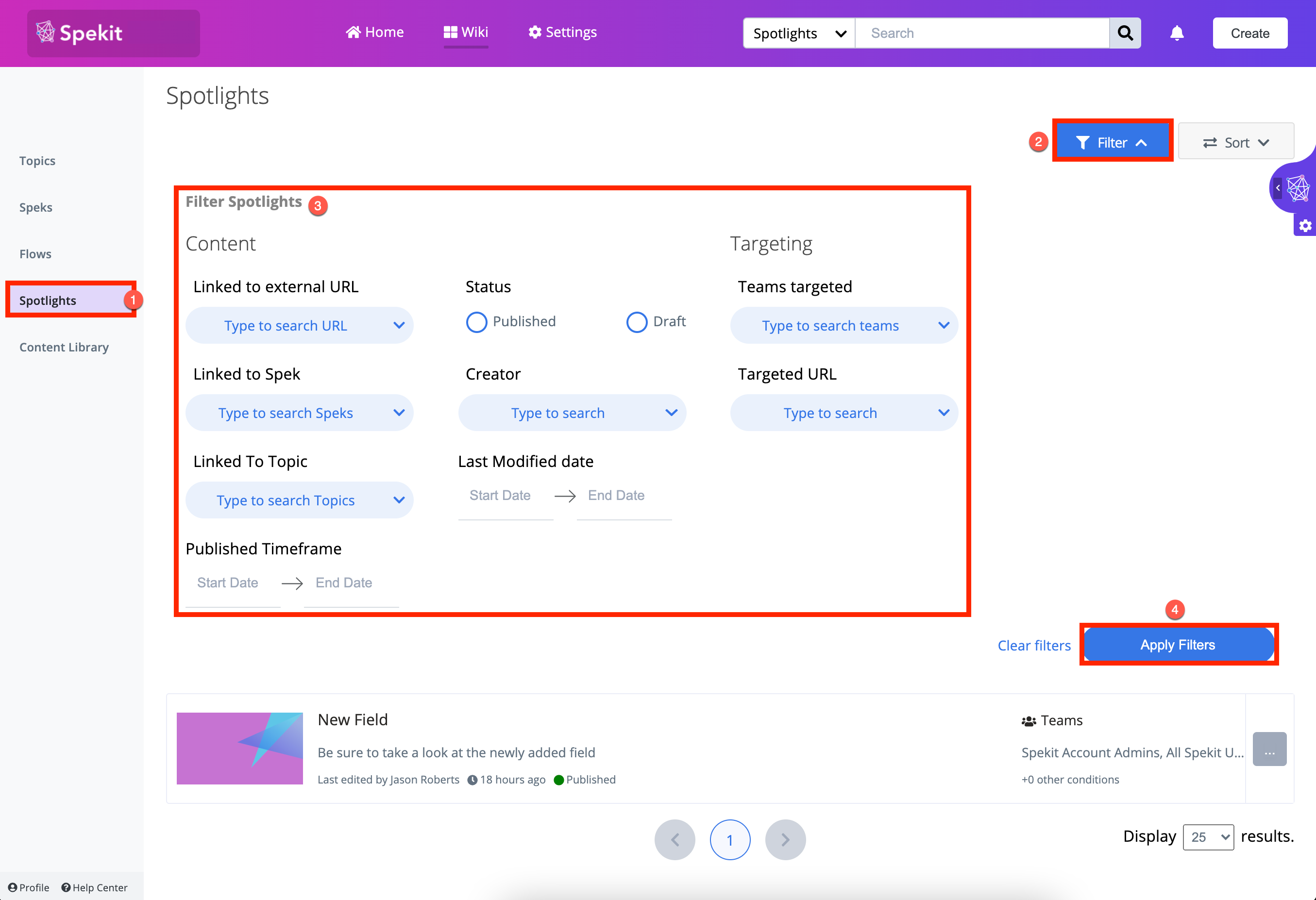Select the Draft status radio
This screenshot has width=1316, height=900.
(x=637, y=321)
